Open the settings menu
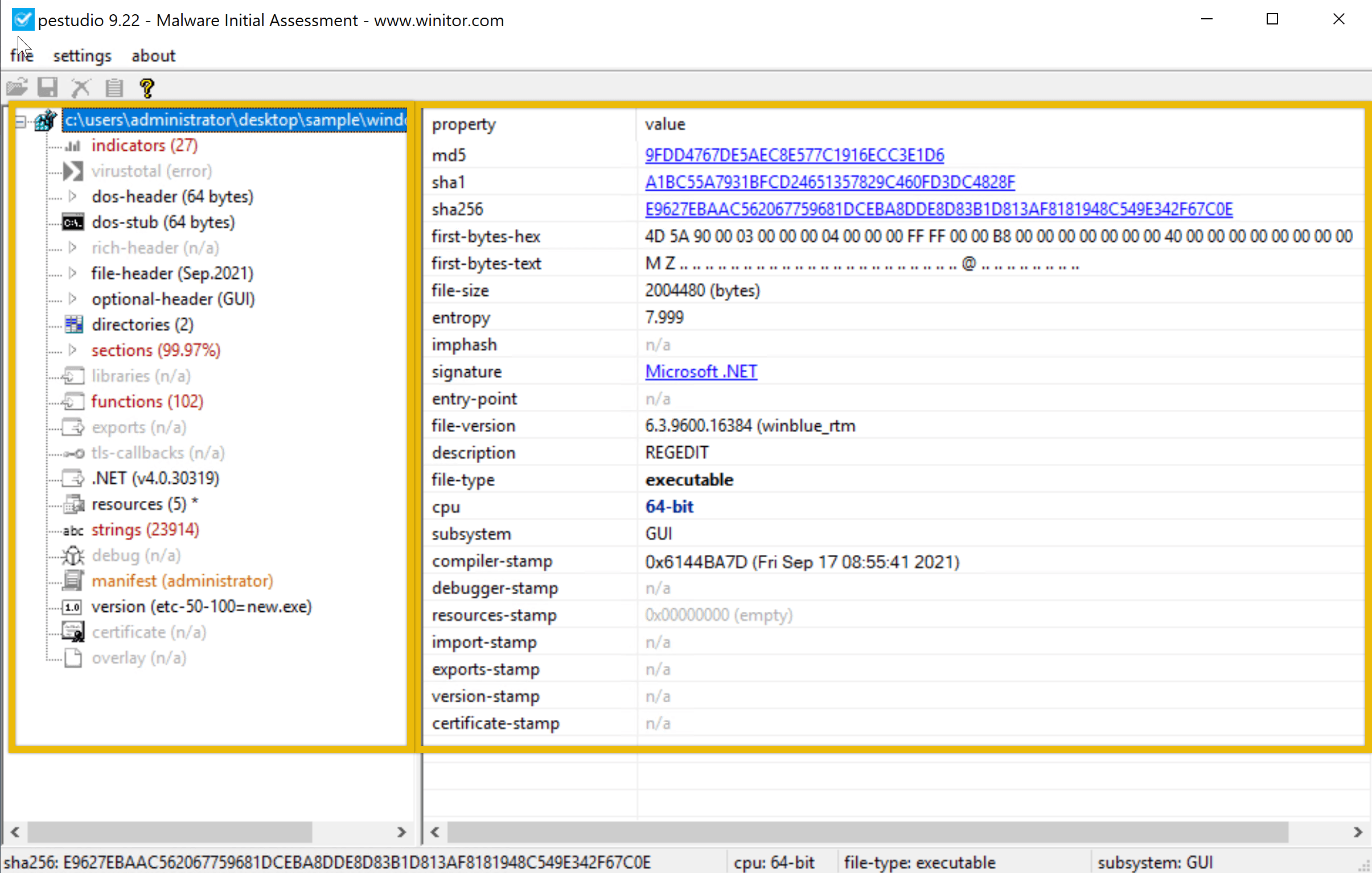The image size is (1372, 873). 82,56
